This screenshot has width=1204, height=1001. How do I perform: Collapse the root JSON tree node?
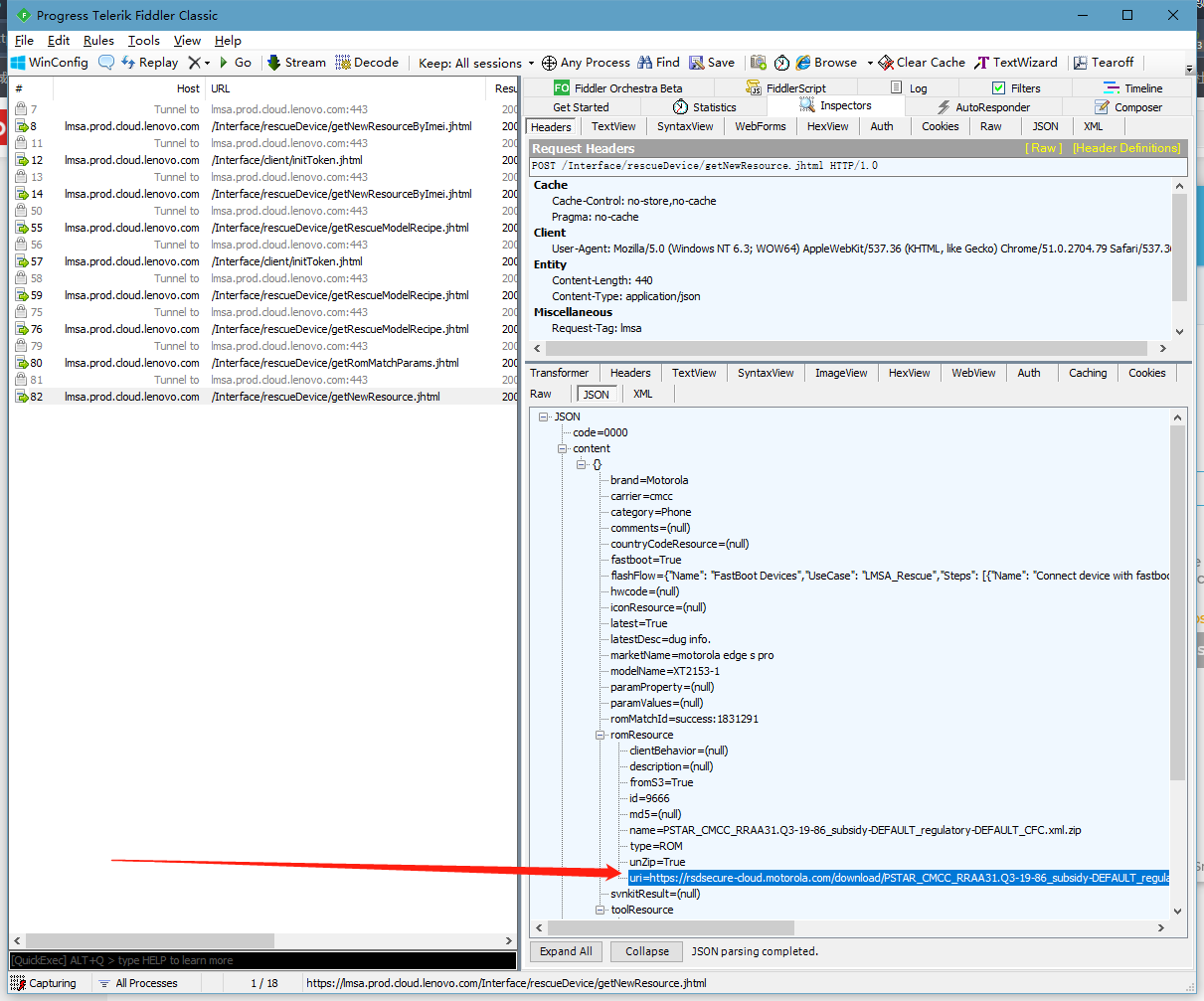click(544, 417)
